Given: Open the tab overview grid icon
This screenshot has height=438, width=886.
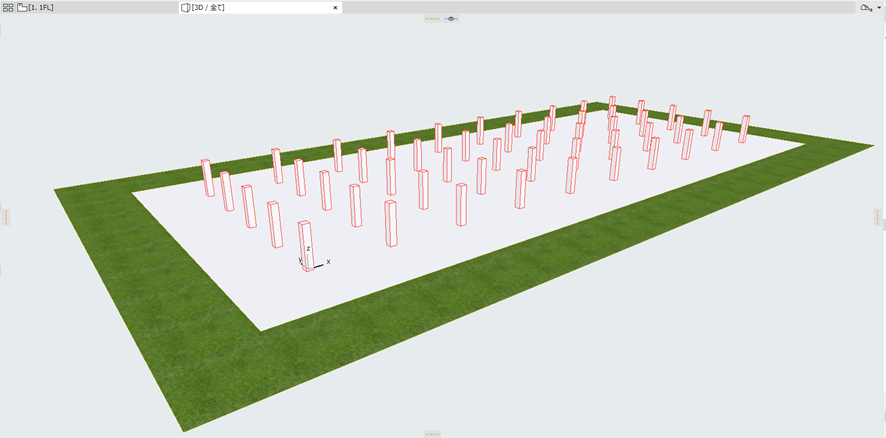Looking at the screenshot, I should [8, 7].
